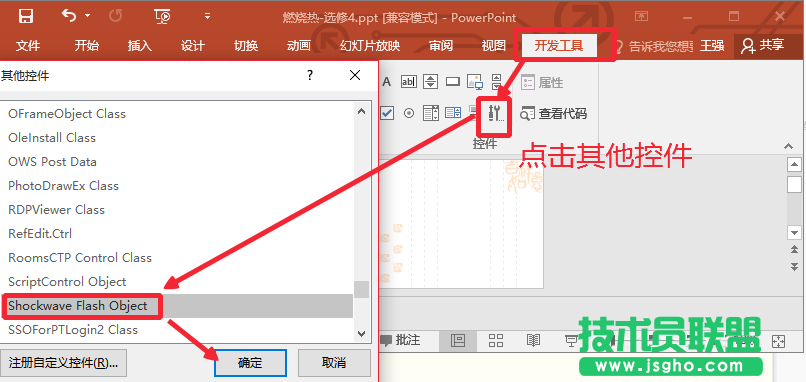Open the 视图 tab
Image resolution: width=806 pixels, height=382 pixels.
tap(493, 45)
